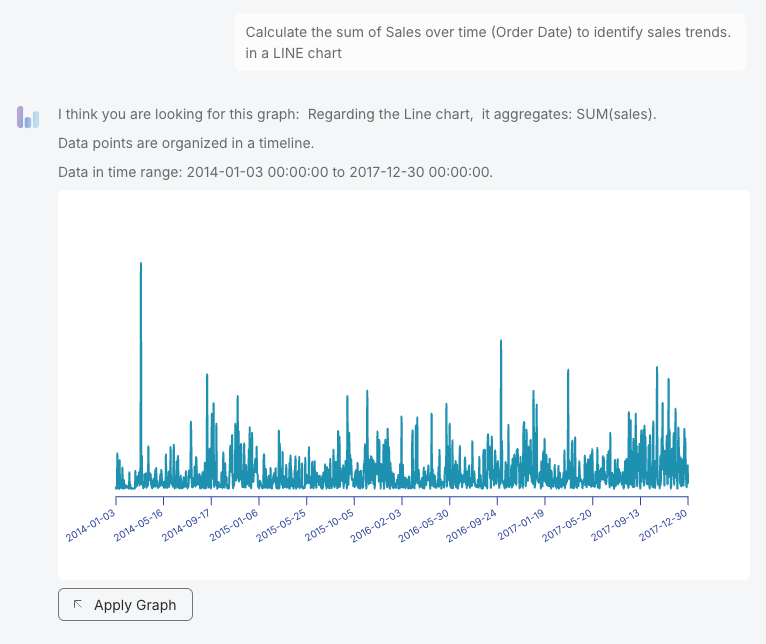
Task: Click the assistant bar-chart avatar icon
Action: tap(27, 117)
